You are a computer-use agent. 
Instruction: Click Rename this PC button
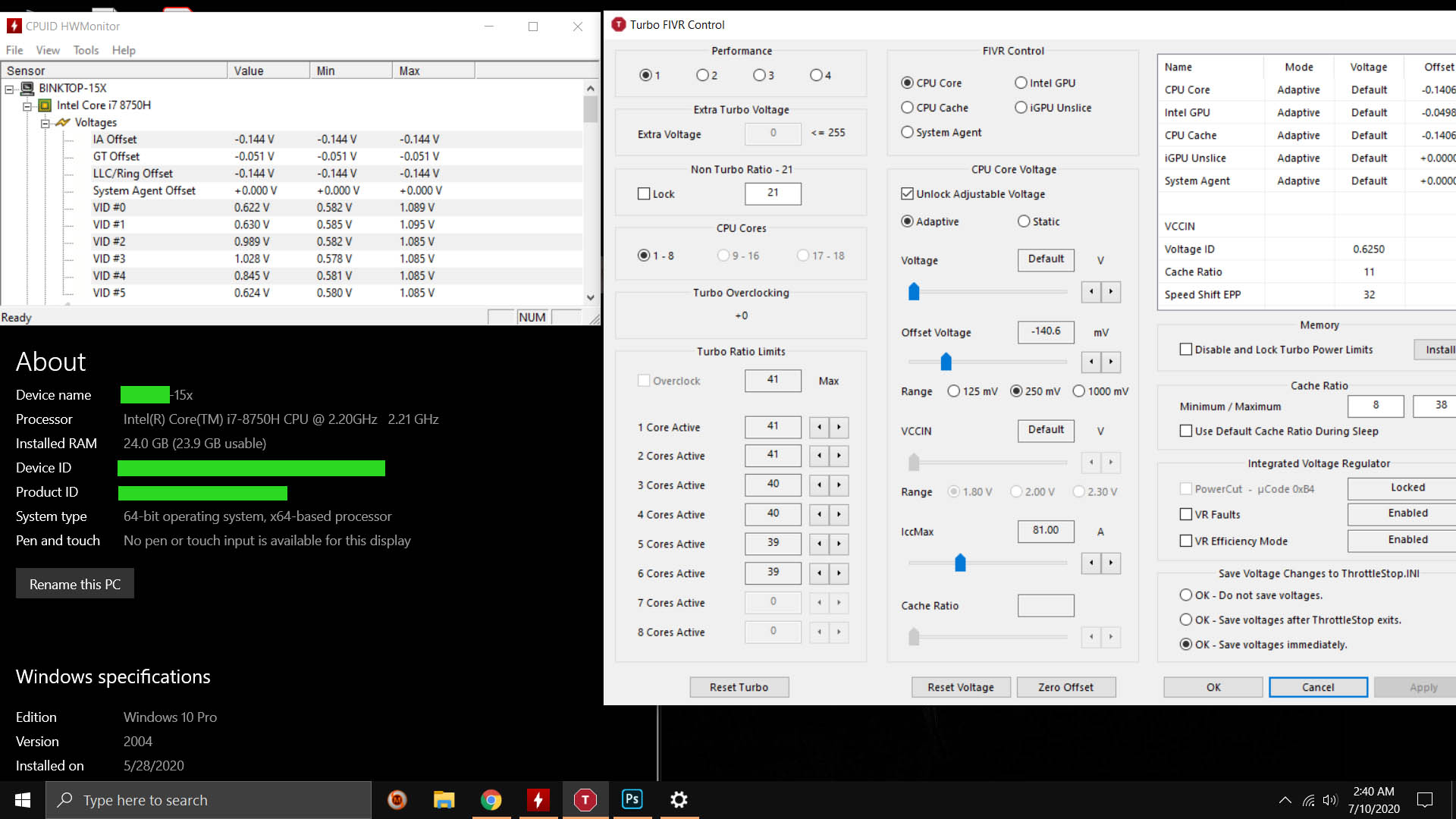pos(75,584)
